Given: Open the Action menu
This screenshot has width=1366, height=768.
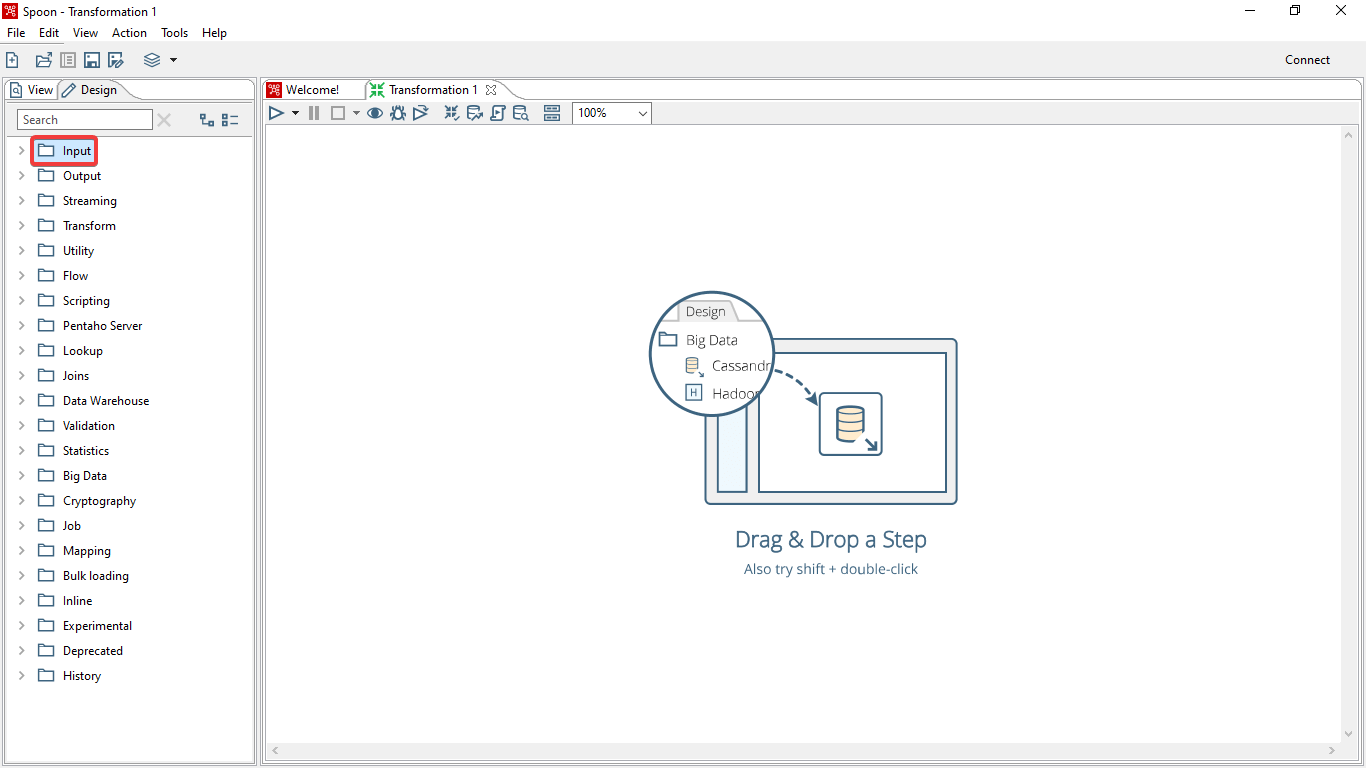Looking at the screenshot, I should [130, 33].
